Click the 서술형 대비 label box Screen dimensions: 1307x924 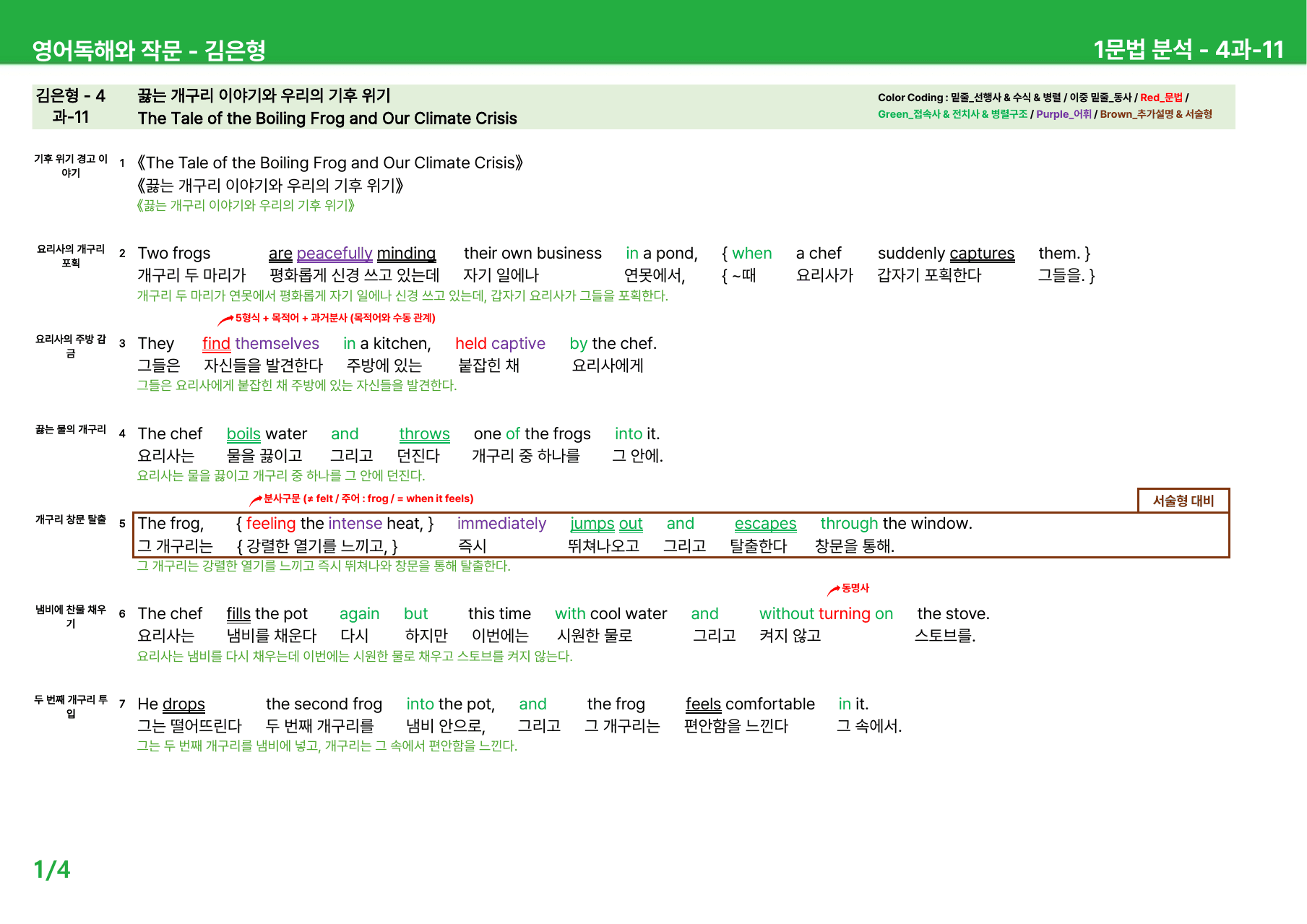click(1183, 501)
